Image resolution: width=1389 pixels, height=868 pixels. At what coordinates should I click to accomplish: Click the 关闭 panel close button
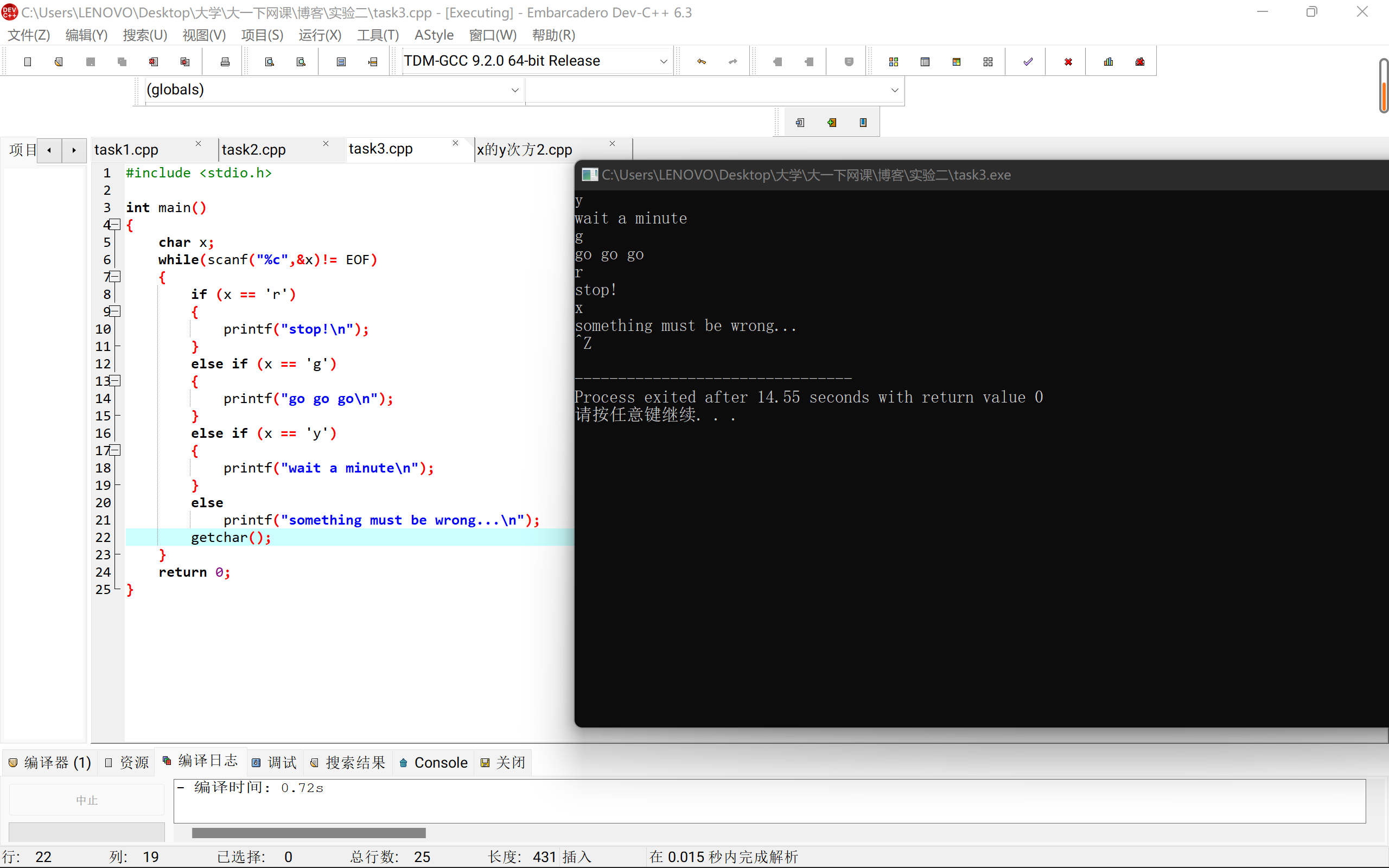pyautogui.click(x=503, y=762)
